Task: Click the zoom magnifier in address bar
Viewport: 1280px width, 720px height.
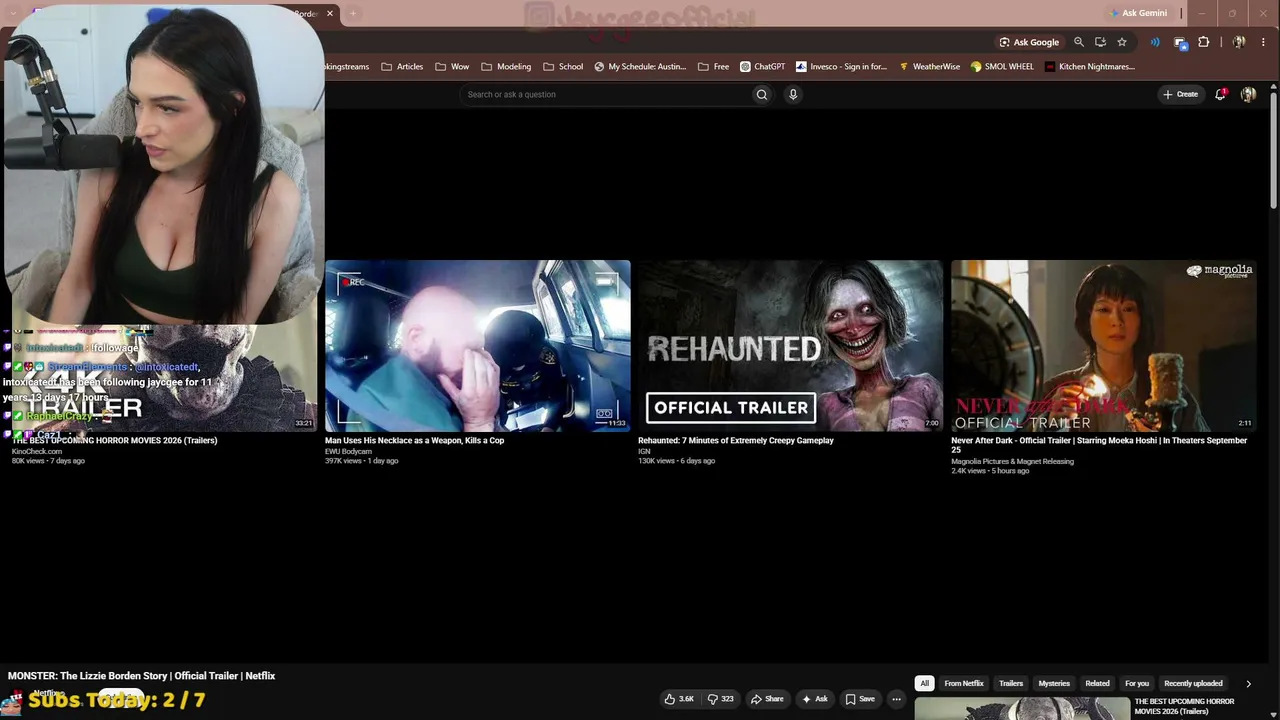Action: pyautogui.click(x=1079, y=42)
